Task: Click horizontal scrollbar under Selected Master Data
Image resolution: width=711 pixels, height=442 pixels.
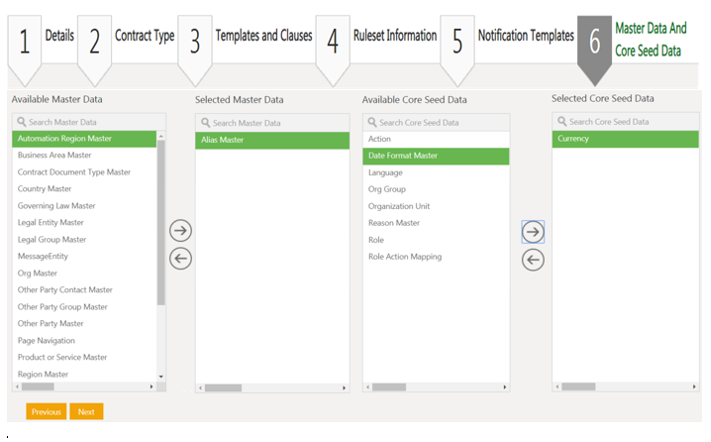Action: pos(224,387)
